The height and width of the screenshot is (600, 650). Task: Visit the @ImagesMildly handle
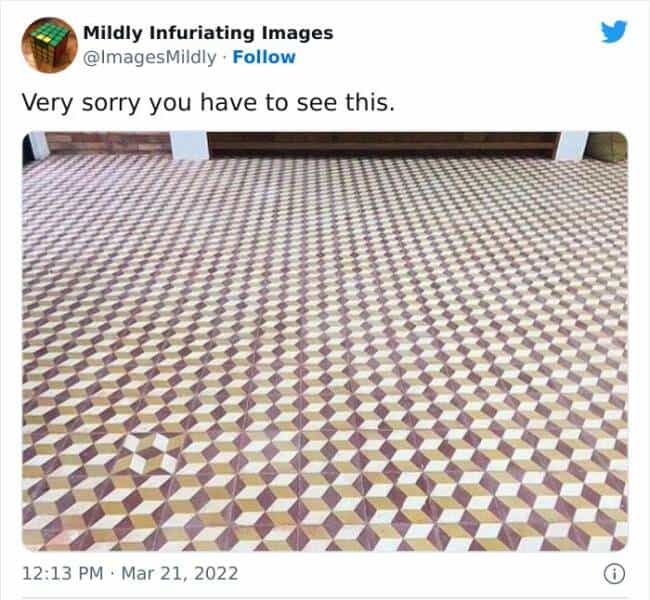point(150,57)
